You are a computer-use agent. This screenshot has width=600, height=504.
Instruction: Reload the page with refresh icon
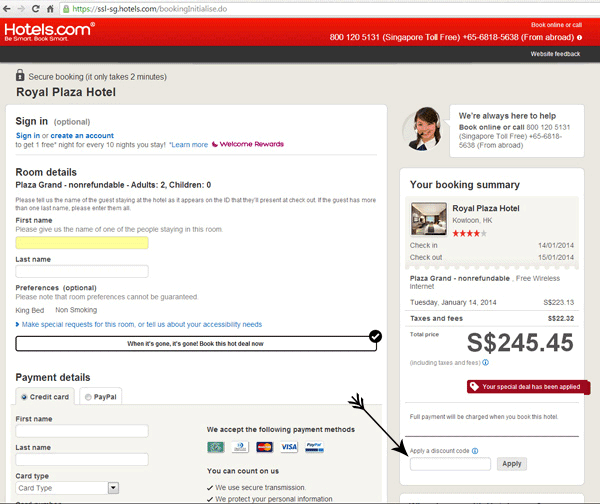point(36,8)
